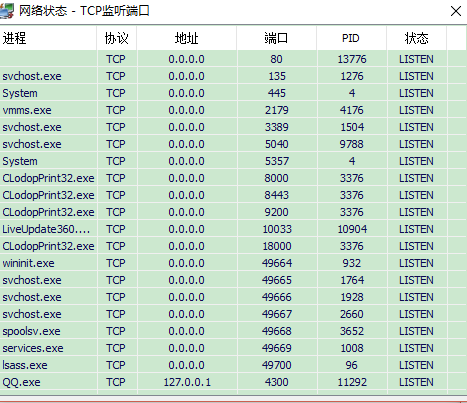Viewport: 467px width, 403px height.
Task: Click port 9200 cell
Action: click(x=277, y=212)
